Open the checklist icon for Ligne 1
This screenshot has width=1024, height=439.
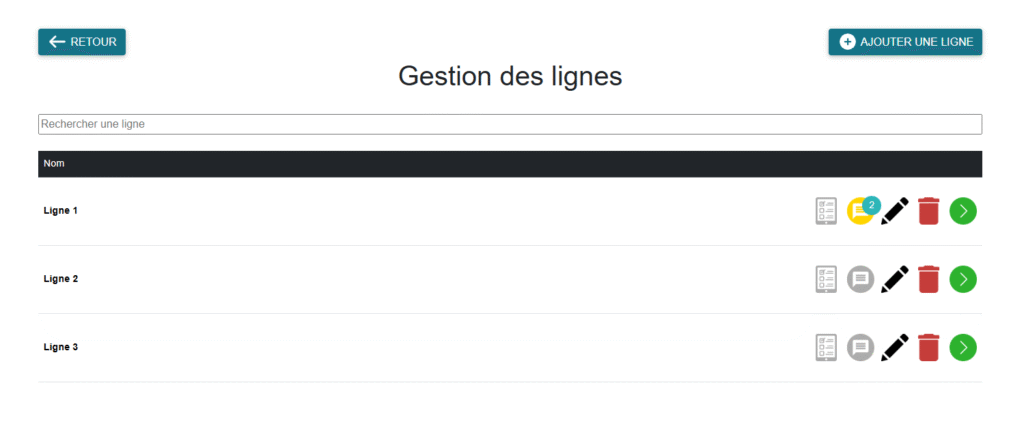(826, 211)
